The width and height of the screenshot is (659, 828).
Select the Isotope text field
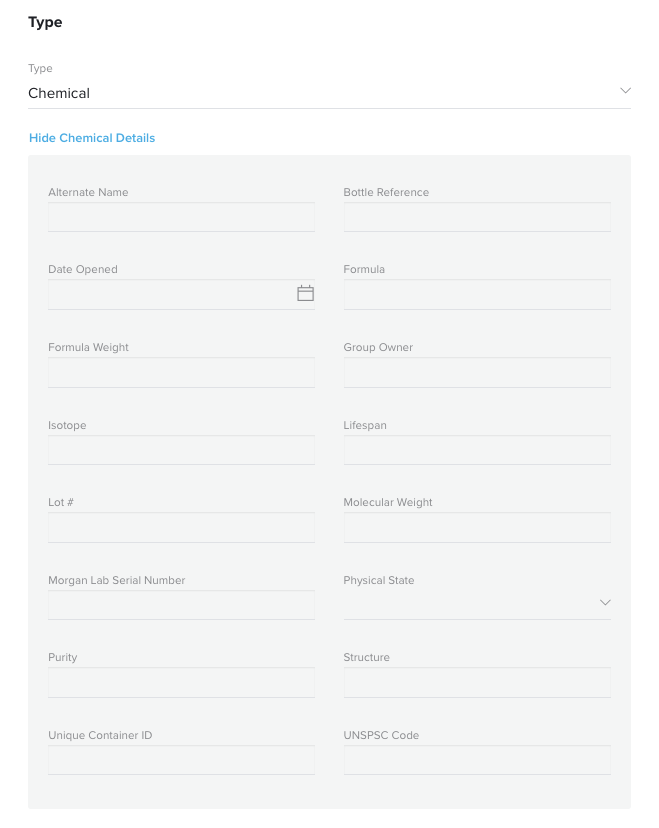pyautogui.click(x=181, y=450)
